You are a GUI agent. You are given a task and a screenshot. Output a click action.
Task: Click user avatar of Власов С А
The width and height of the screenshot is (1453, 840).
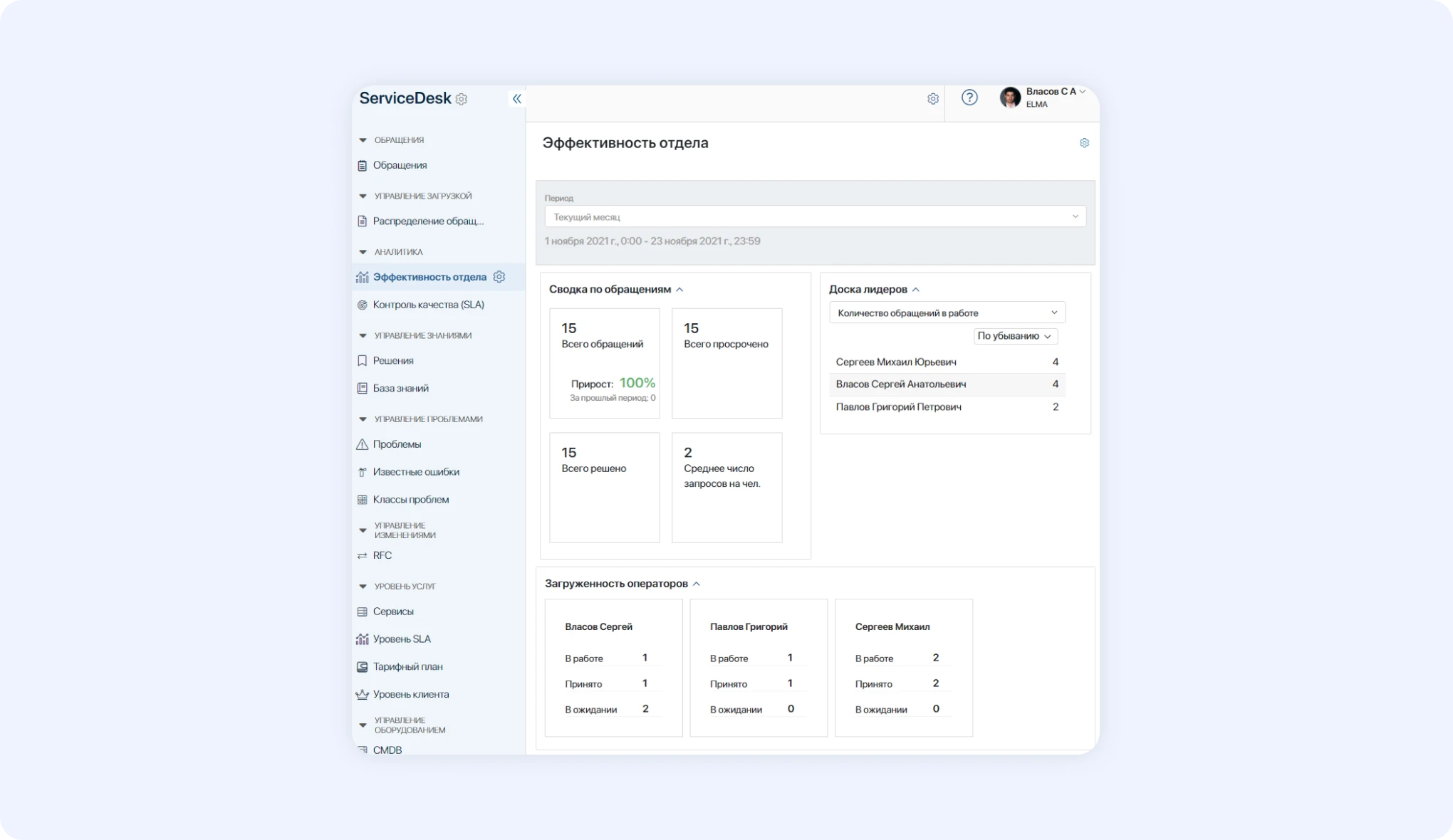pyautogui.click(x=1009, y=98)
